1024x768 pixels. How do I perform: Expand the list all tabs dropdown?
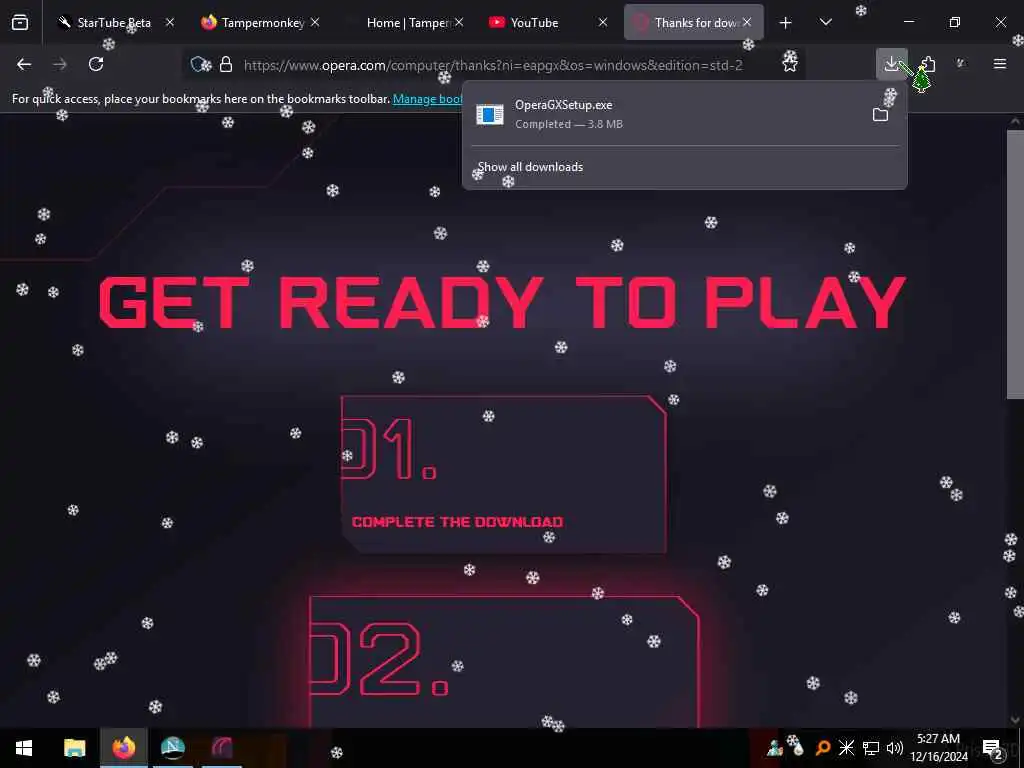click(825, 23)
